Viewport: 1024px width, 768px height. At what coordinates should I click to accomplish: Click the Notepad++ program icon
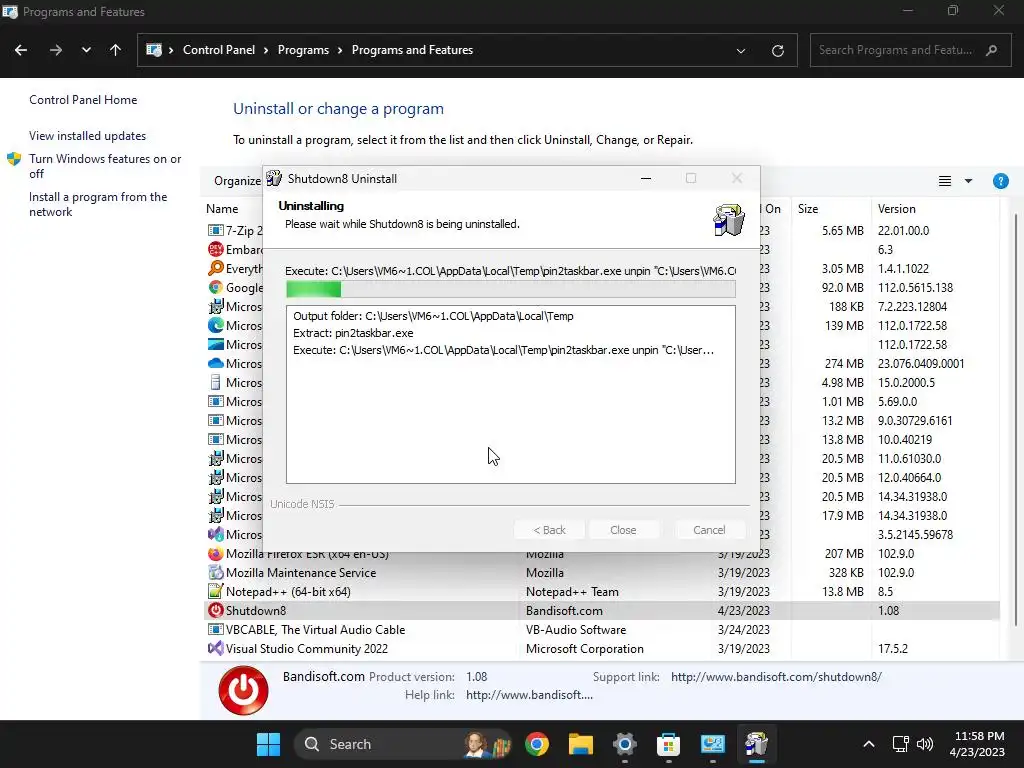[215, 592]
